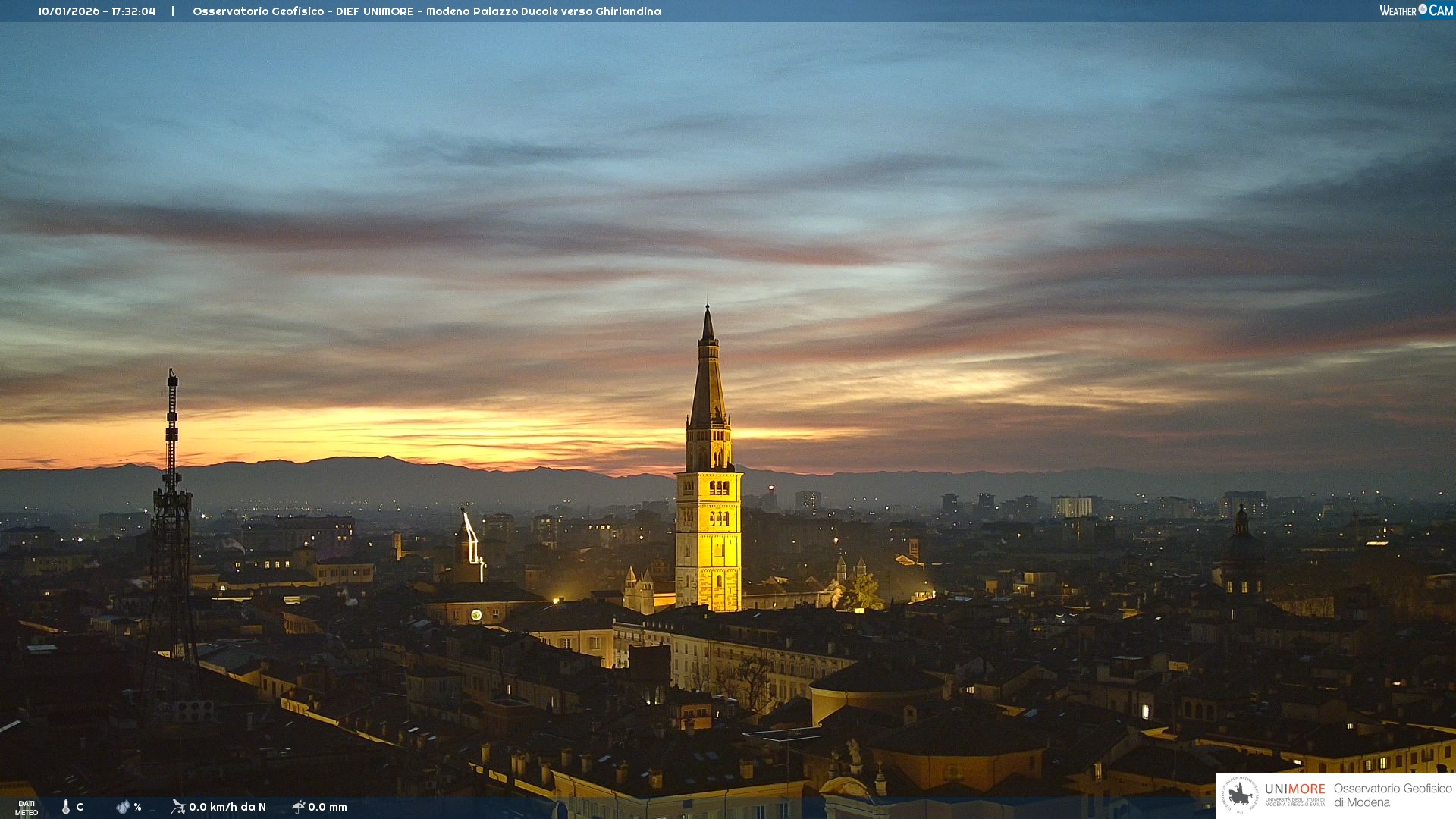Click the Ghirlandina tower spire tip
This screenshot has height=819, width=1456.
[708, 309]
